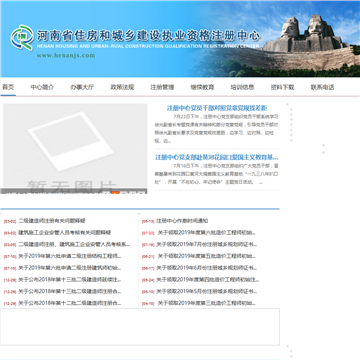The width and height of the screenshot is (360, 360).
Task: Click the www.henanjs.com address in the banner
Action: pyautogui.click(x=66, y=55)
